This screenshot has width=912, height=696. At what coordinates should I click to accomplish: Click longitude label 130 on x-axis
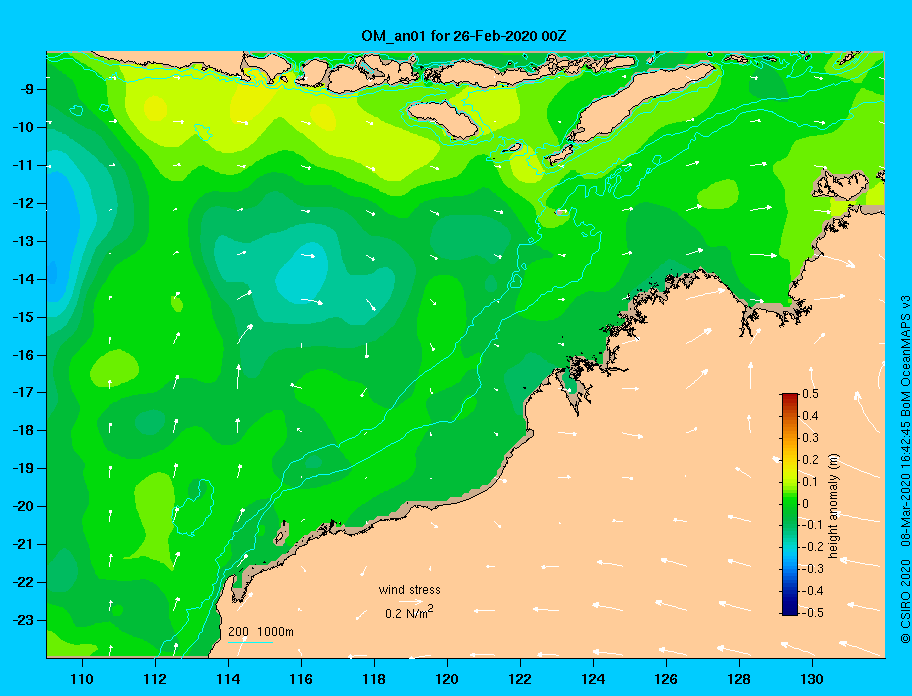click(x=812, y=679)
